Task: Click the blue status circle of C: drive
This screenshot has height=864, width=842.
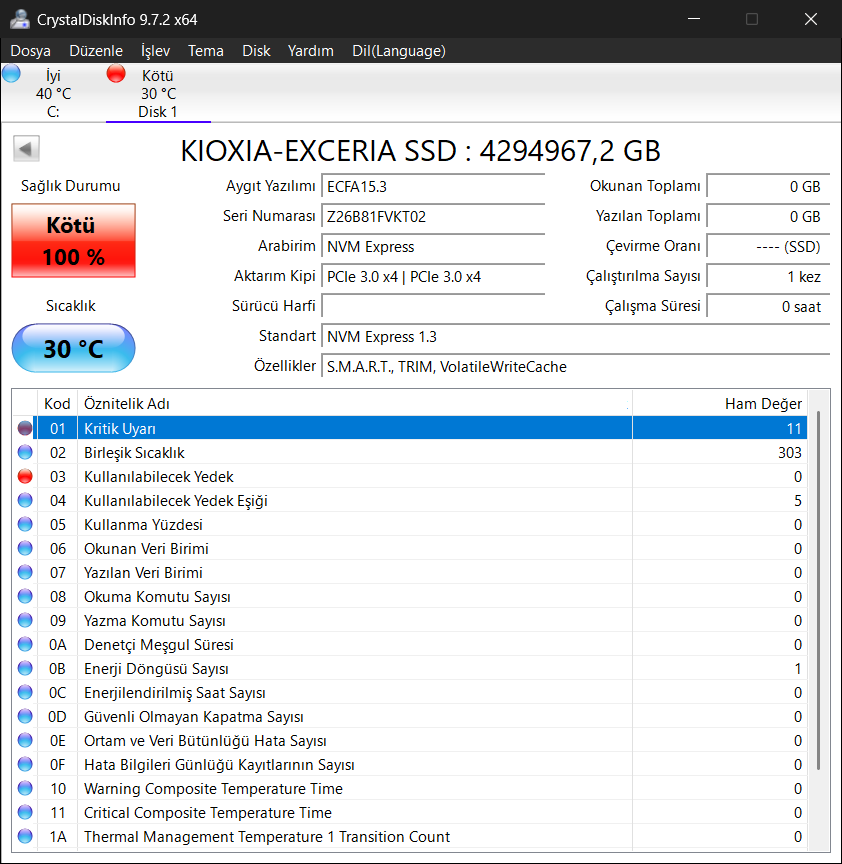Action: pos(11,73)
